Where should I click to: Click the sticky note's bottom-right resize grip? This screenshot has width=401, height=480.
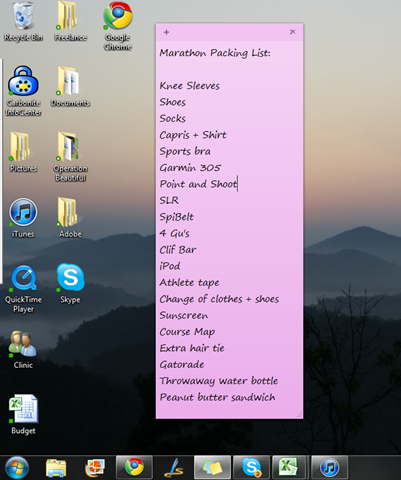click(299, 414)
